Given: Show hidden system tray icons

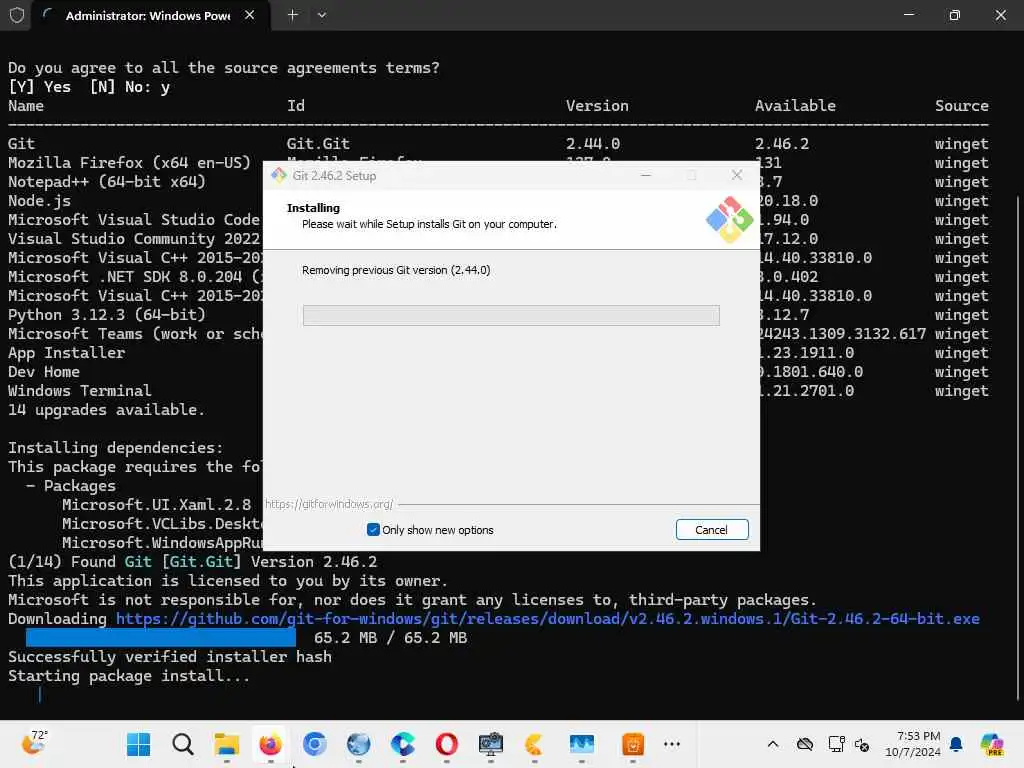Looking at the screenshot, I should 773,744.
